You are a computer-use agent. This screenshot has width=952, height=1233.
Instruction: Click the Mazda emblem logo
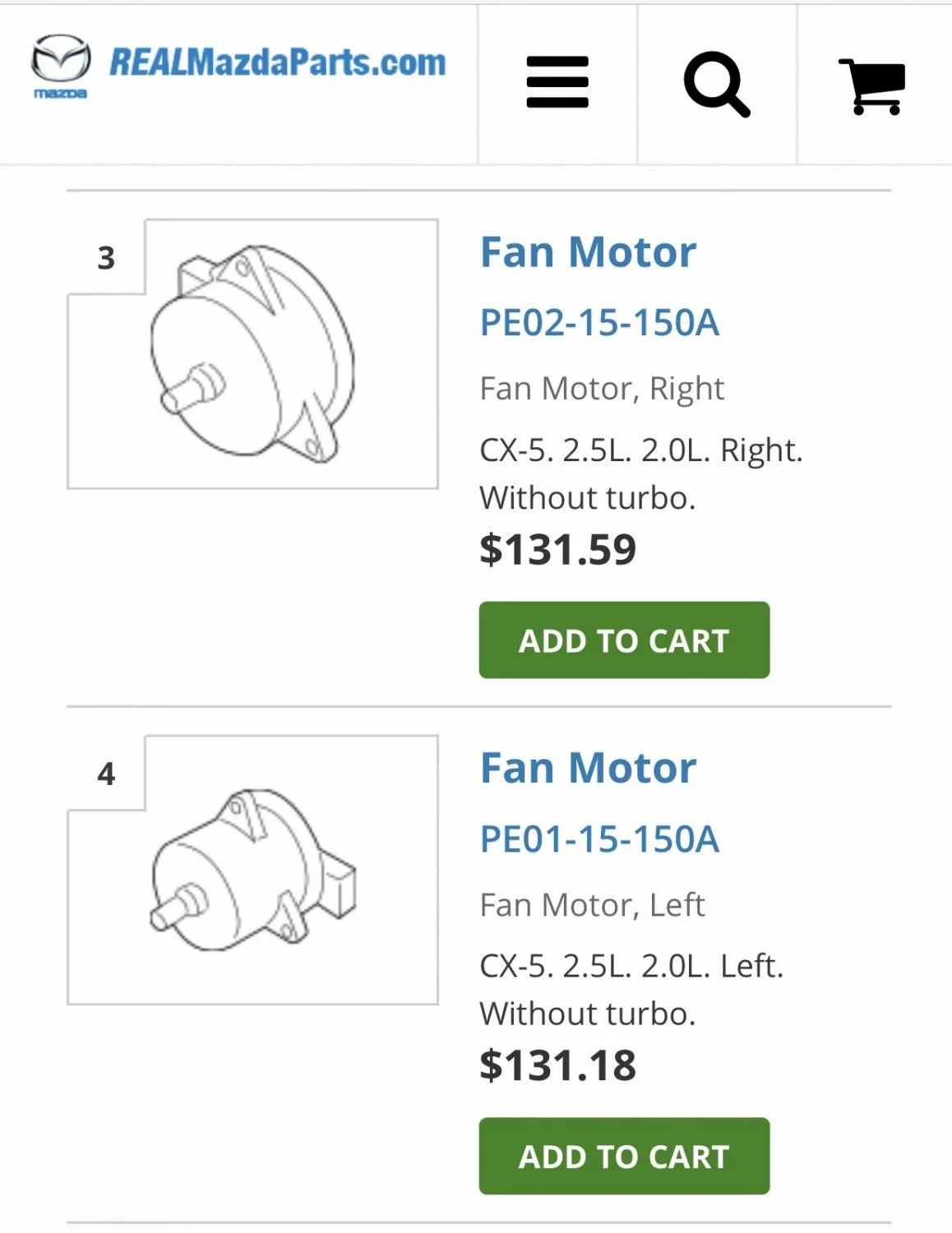tap(60, 66)
